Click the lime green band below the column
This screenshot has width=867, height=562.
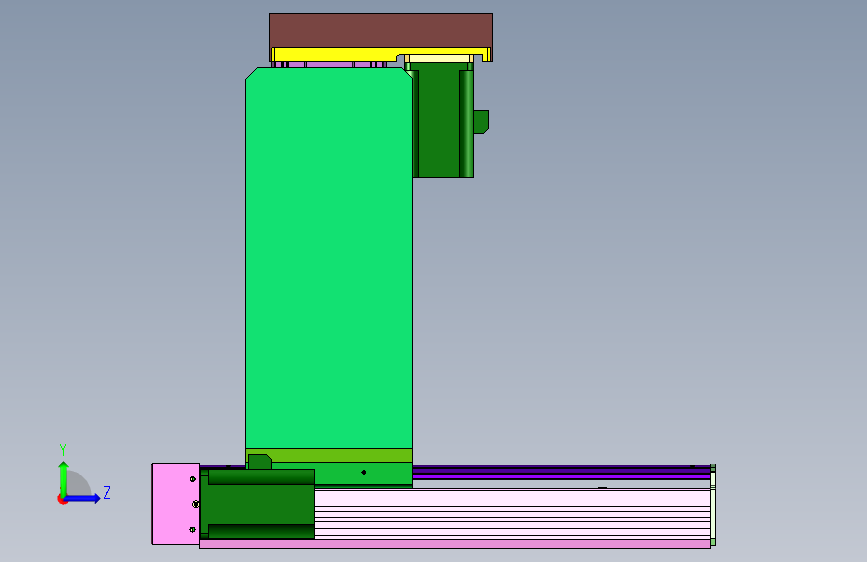(x=329, y=455)
